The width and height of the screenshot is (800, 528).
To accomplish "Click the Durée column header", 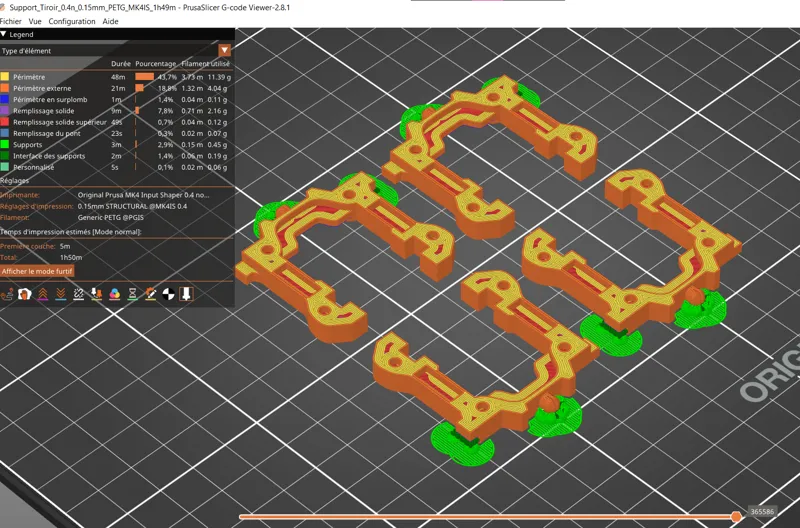I will click(x=121, y=64).
